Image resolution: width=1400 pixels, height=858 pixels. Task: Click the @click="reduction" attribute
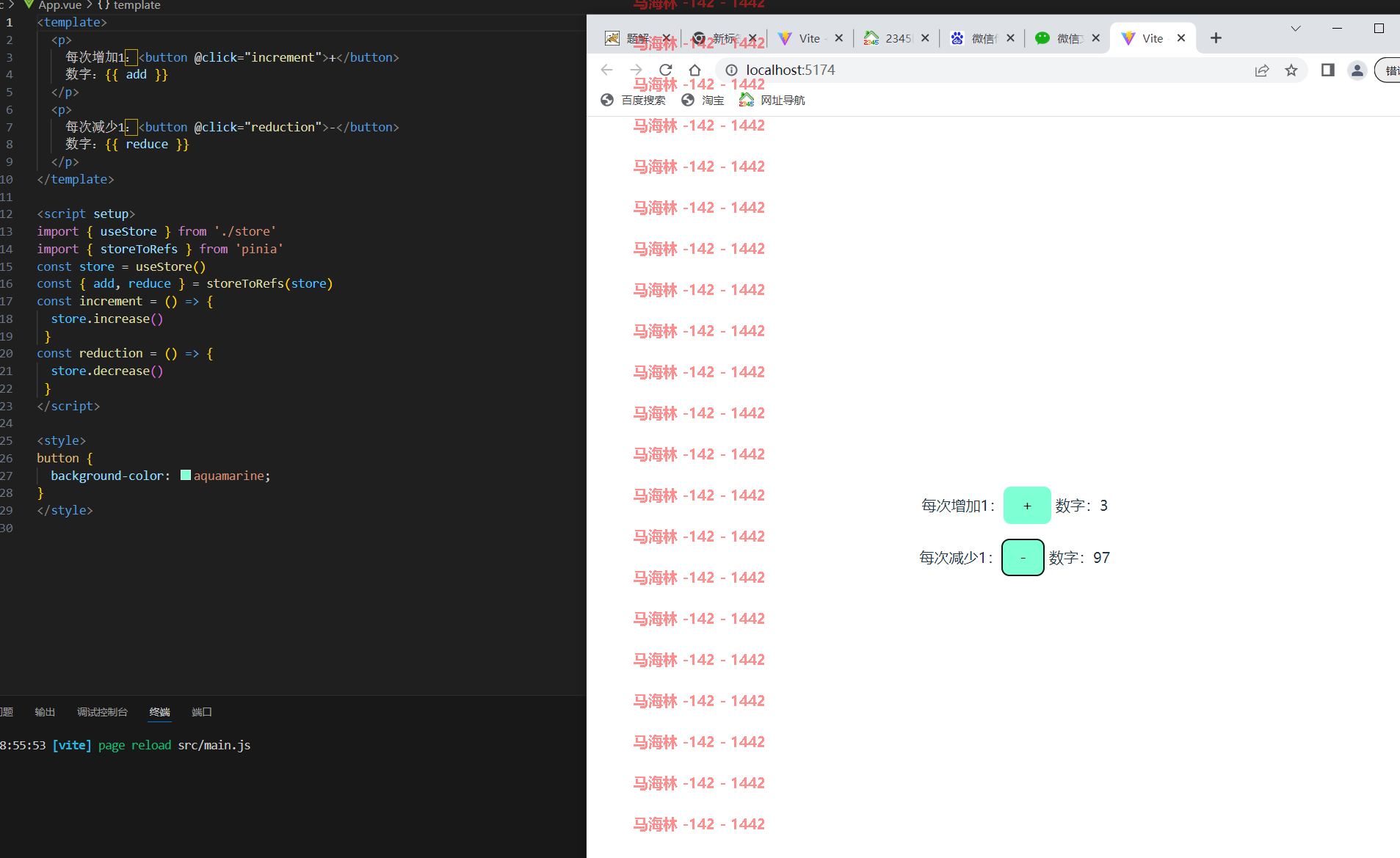tap(258, 127)
